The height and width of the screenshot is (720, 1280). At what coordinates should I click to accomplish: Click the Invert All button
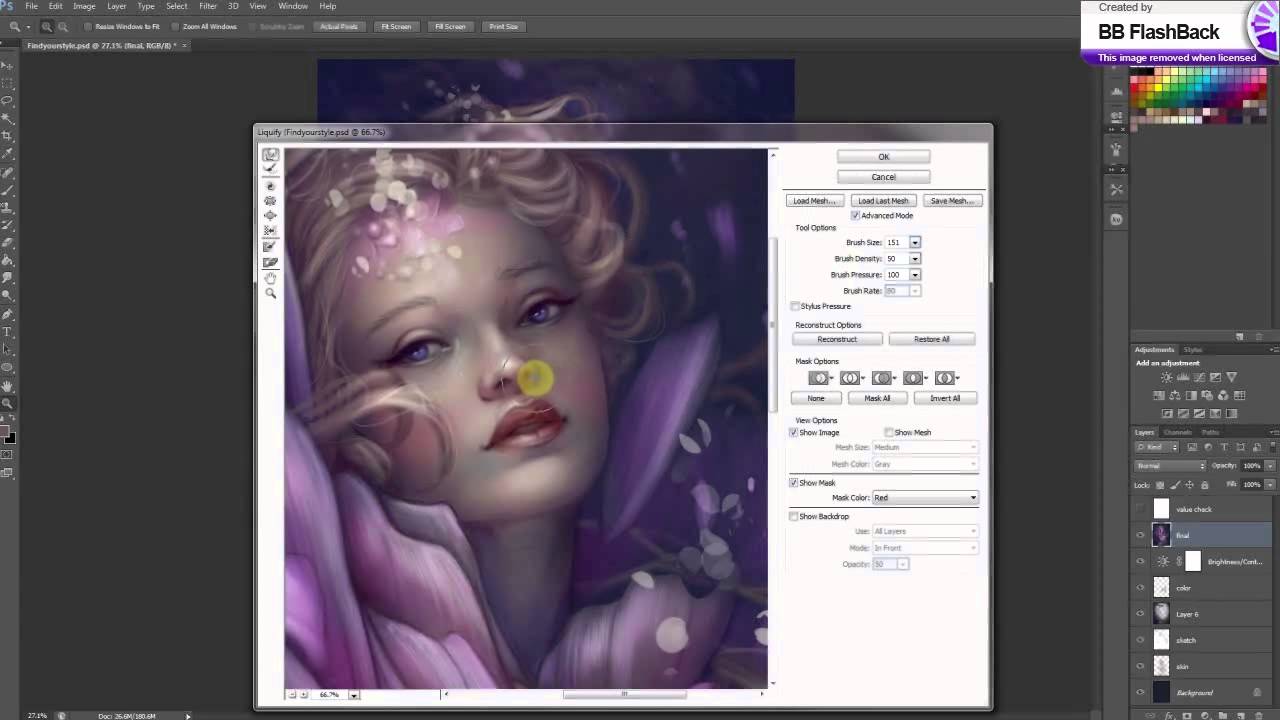coord(945,398)
